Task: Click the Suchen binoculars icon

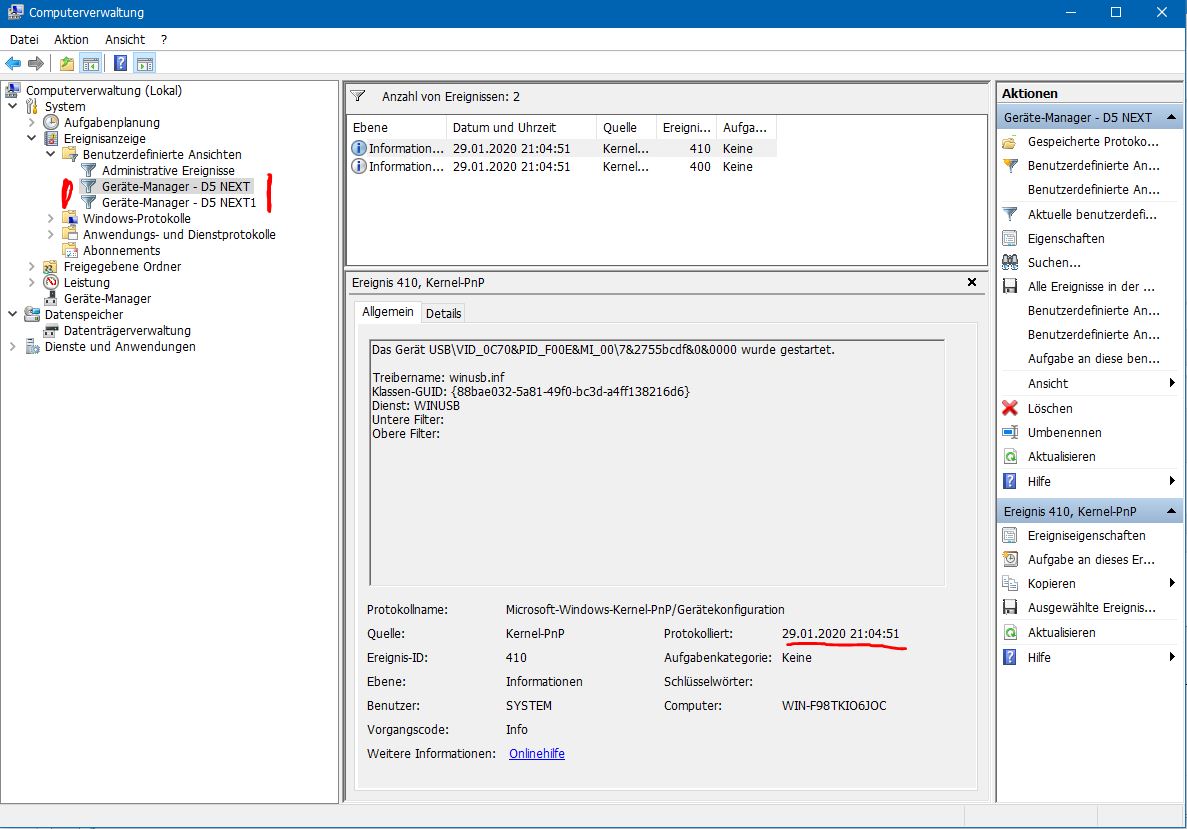Action: coord(1010,262)
